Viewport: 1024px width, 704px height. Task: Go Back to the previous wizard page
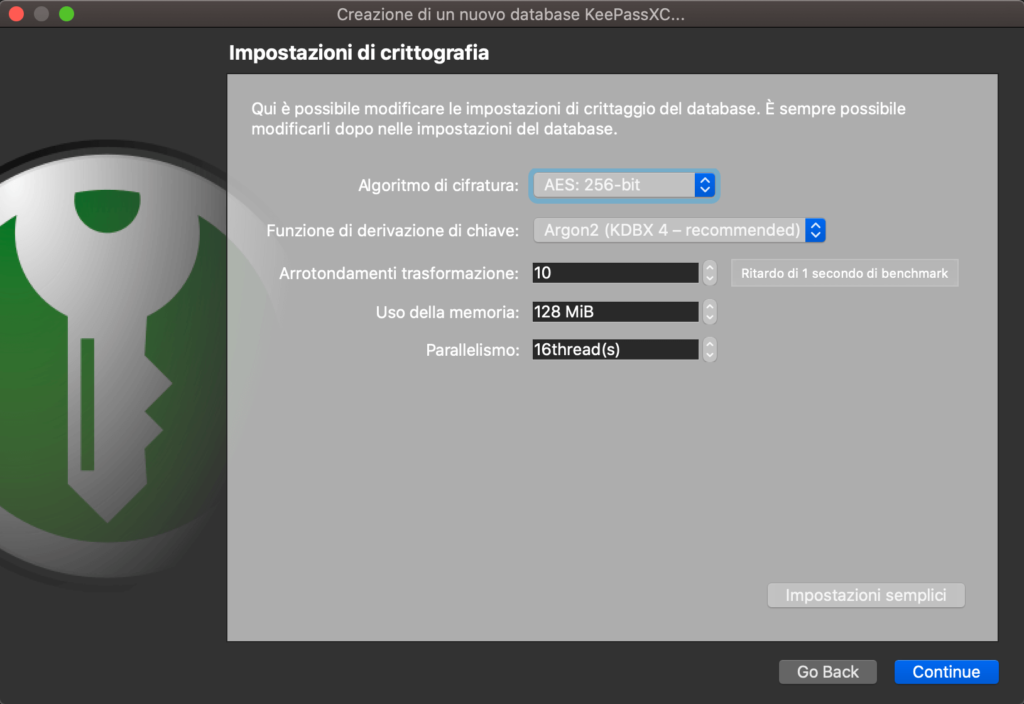tap(827, 671)
